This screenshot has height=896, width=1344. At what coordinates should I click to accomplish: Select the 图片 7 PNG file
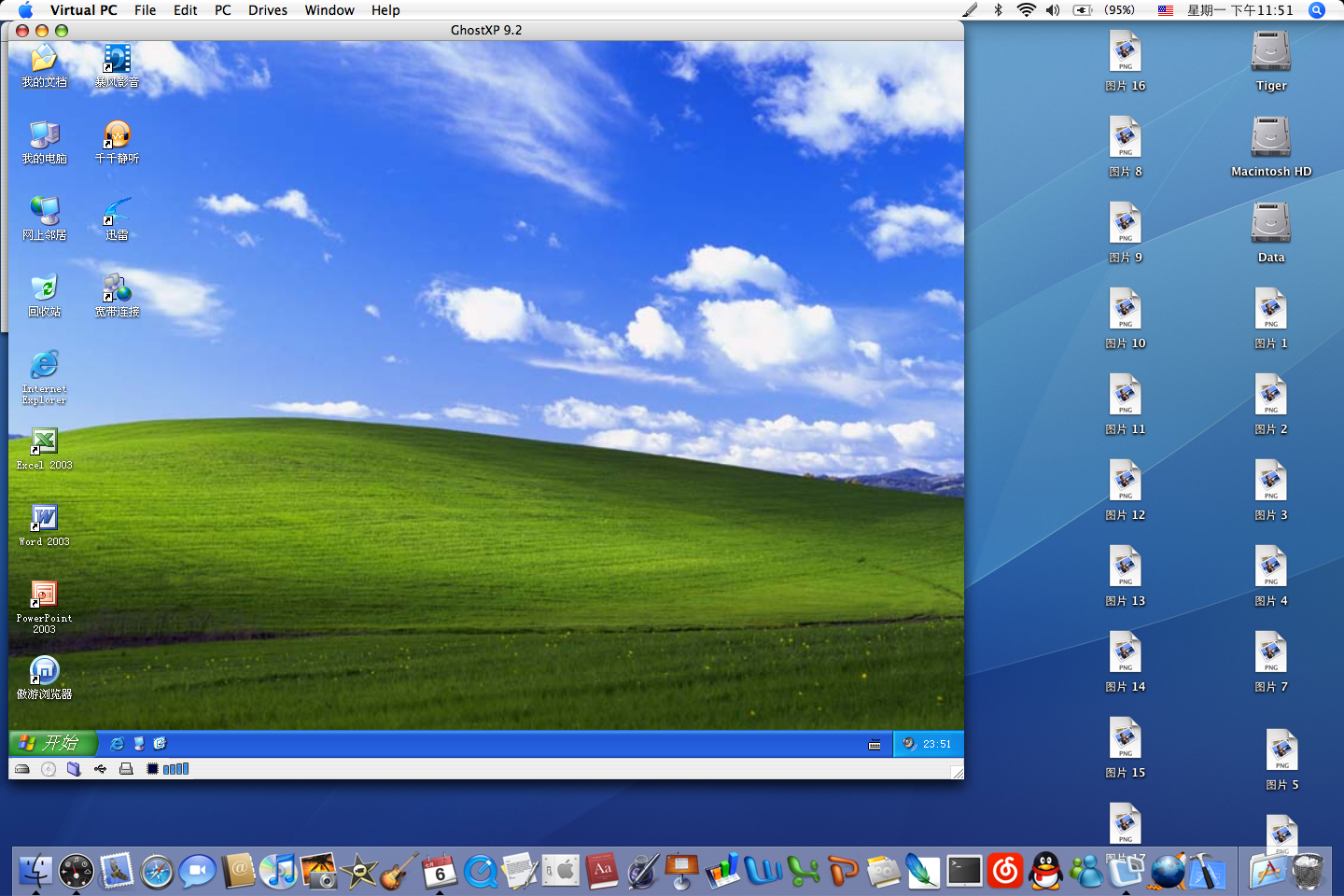click(1271, 663)
